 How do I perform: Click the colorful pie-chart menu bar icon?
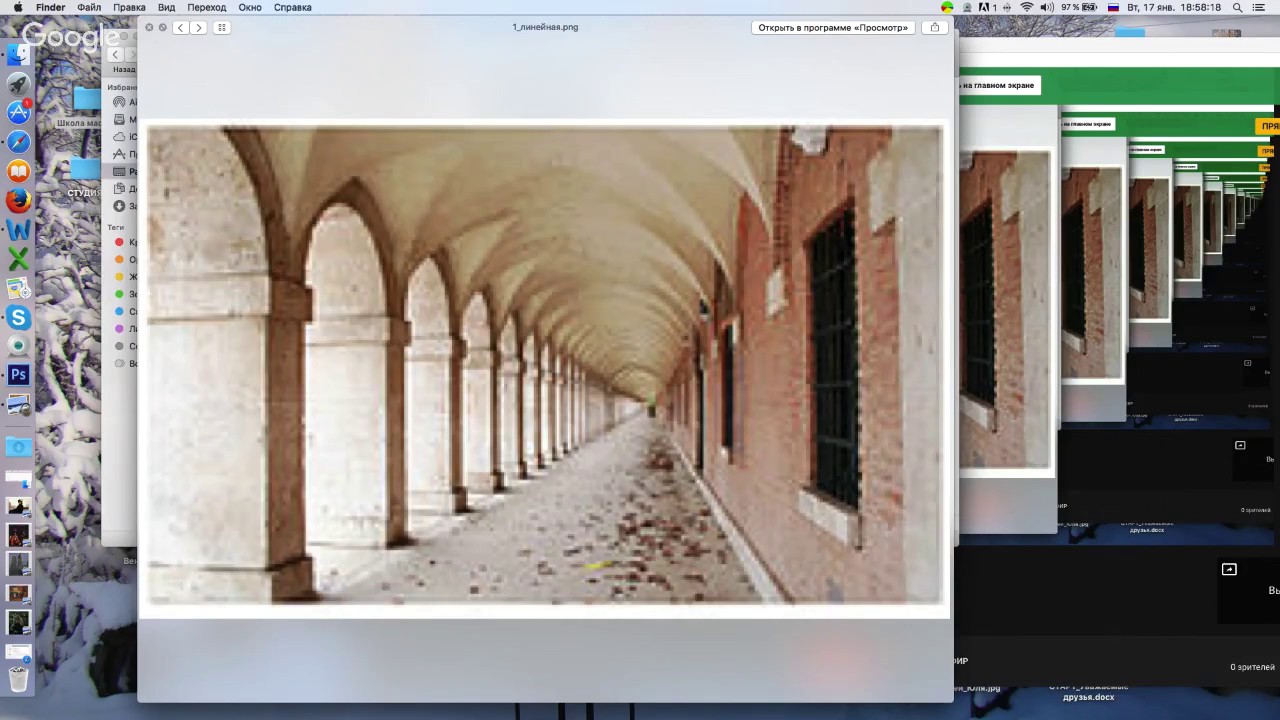click(x=947, y=7)
